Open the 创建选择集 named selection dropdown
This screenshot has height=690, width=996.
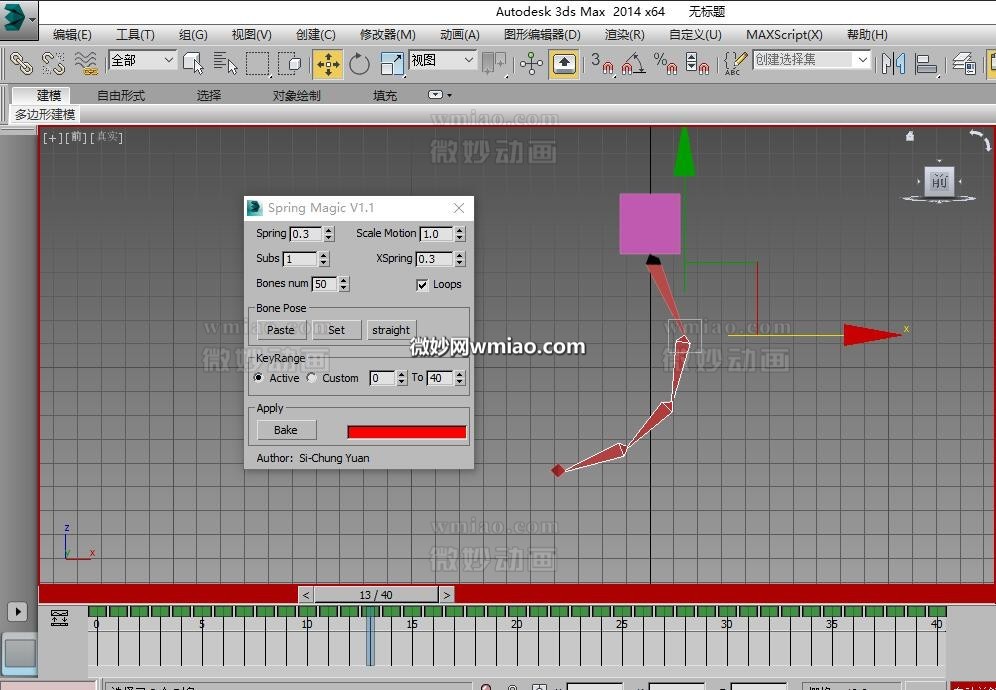(x=810, y=60)
